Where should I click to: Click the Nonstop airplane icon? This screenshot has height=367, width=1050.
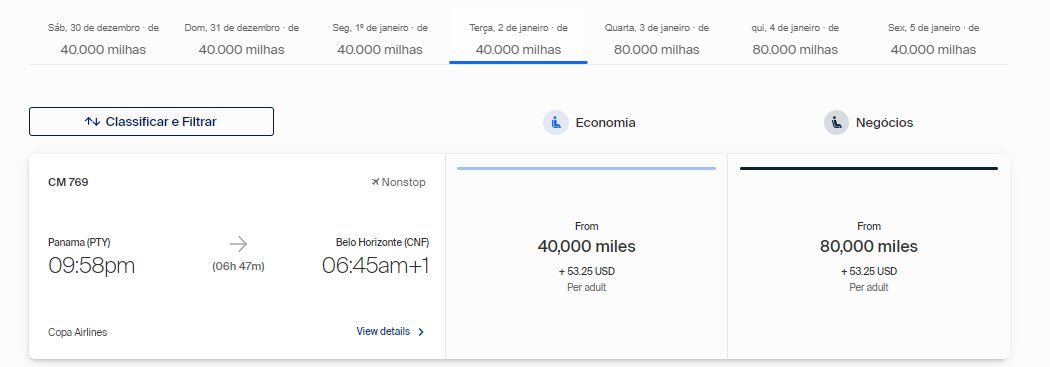click(x=375, y=182)
